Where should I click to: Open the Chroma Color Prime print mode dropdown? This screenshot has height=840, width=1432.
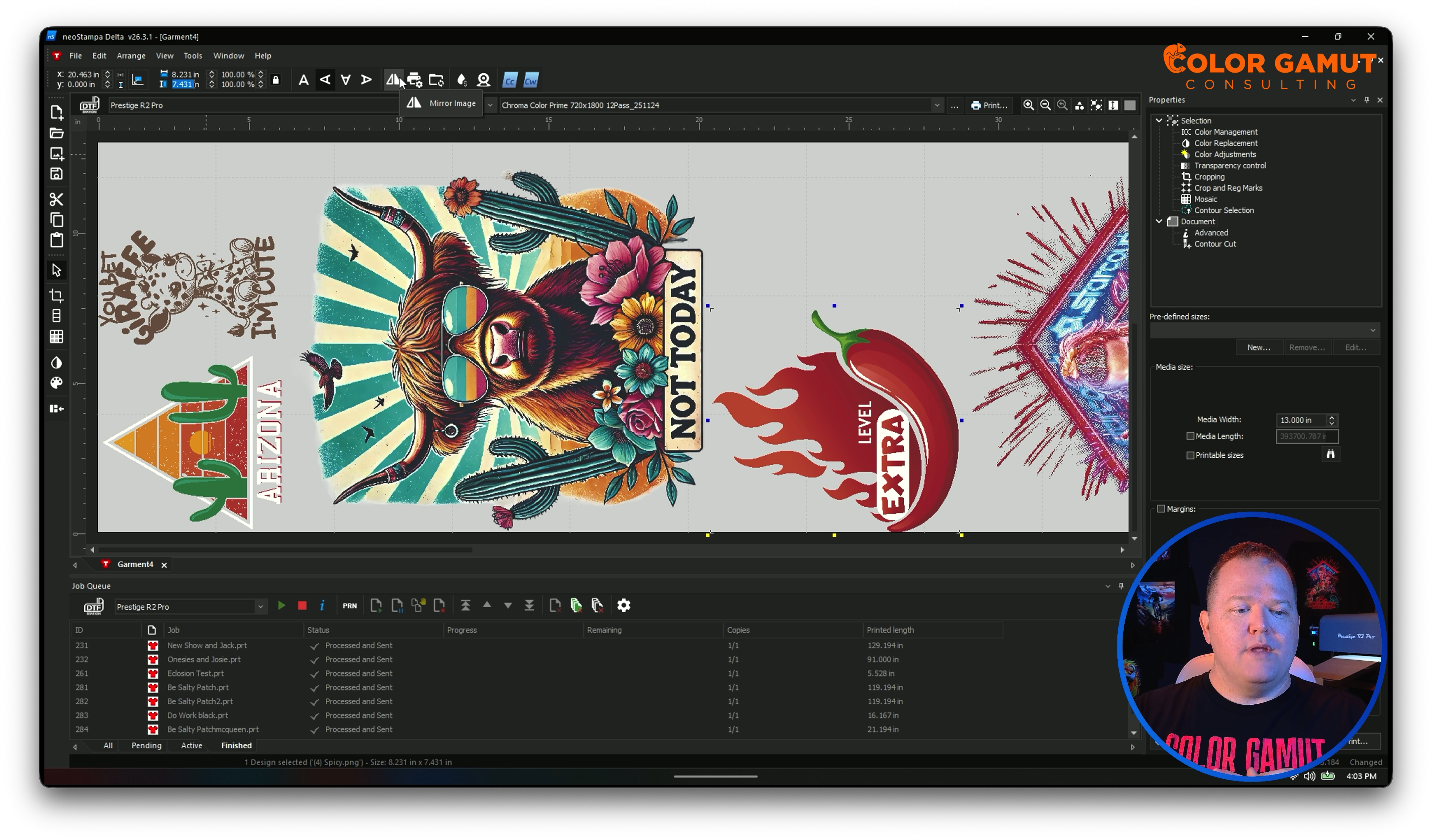(936, 105)
